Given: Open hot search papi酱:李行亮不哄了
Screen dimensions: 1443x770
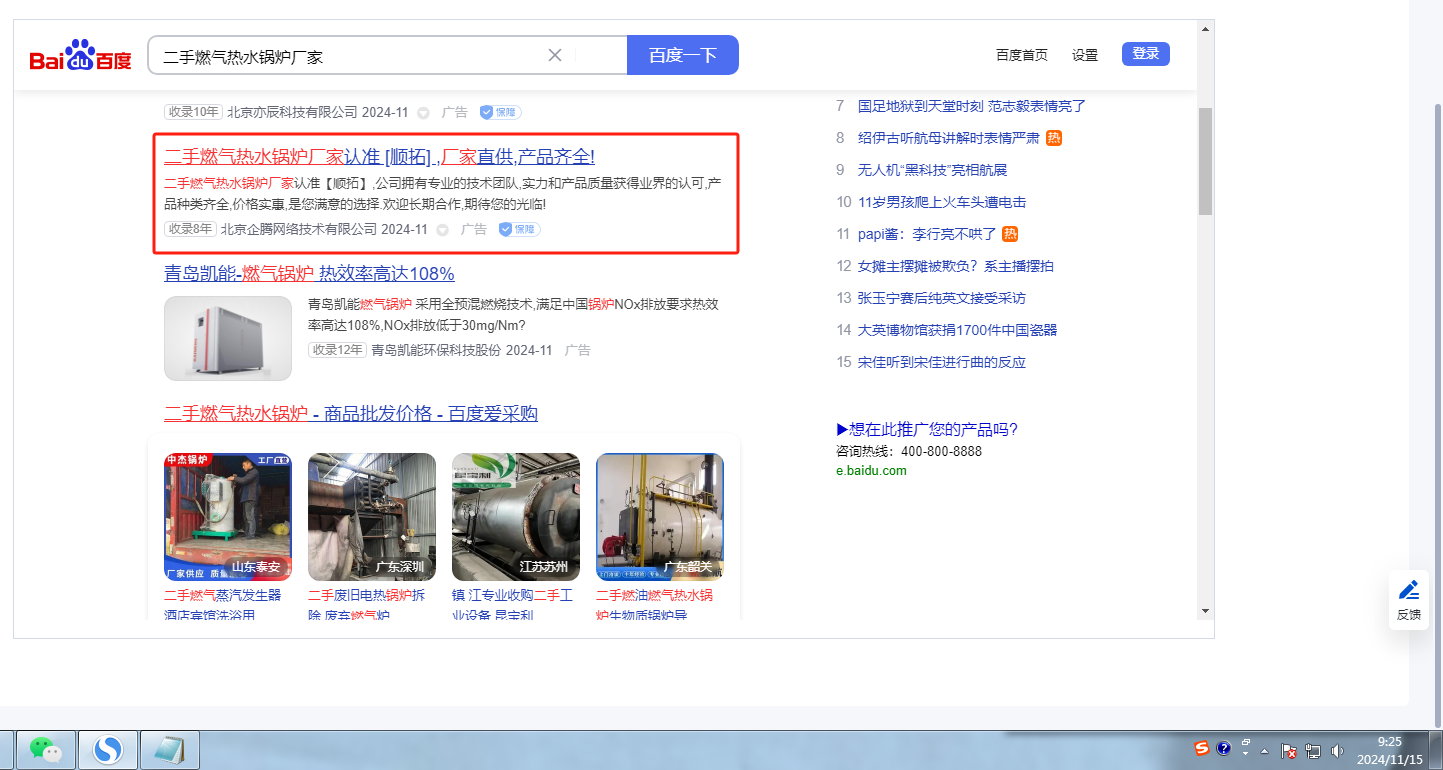Looking at the screenshot, I should (927, 234).
